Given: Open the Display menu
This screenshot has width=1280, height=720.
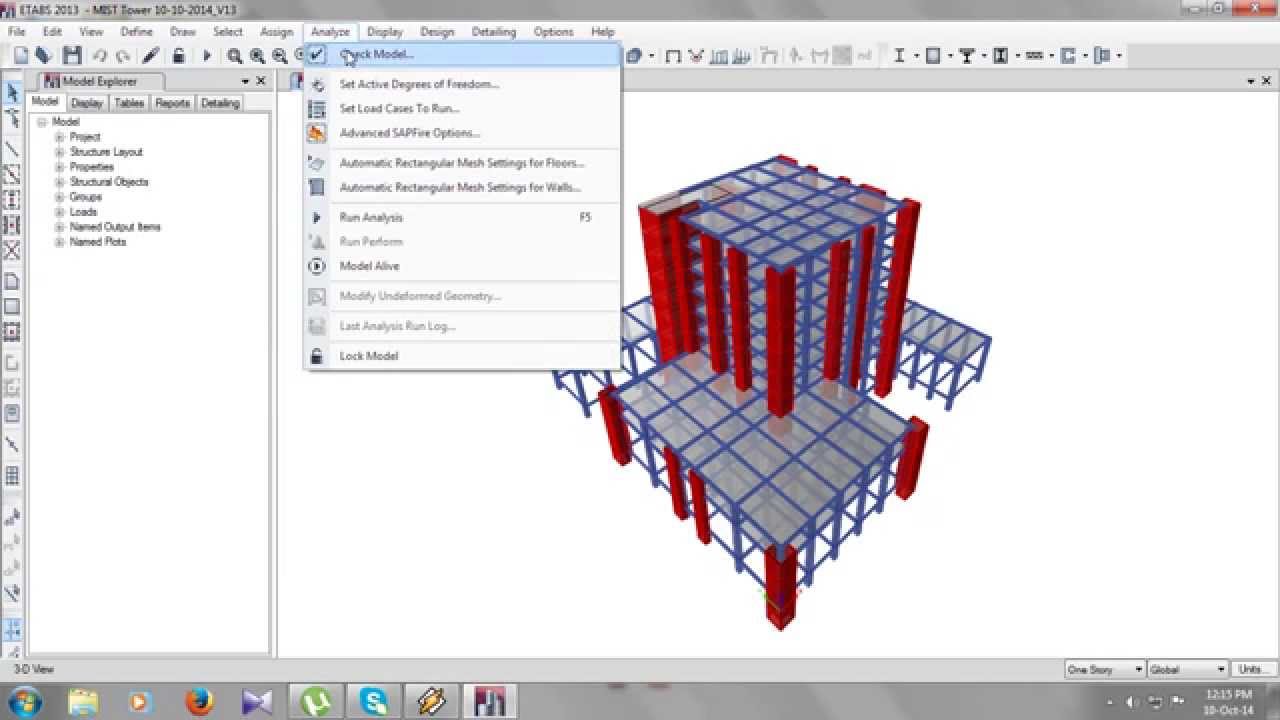Looking at the screenshot, I should 384,32.
